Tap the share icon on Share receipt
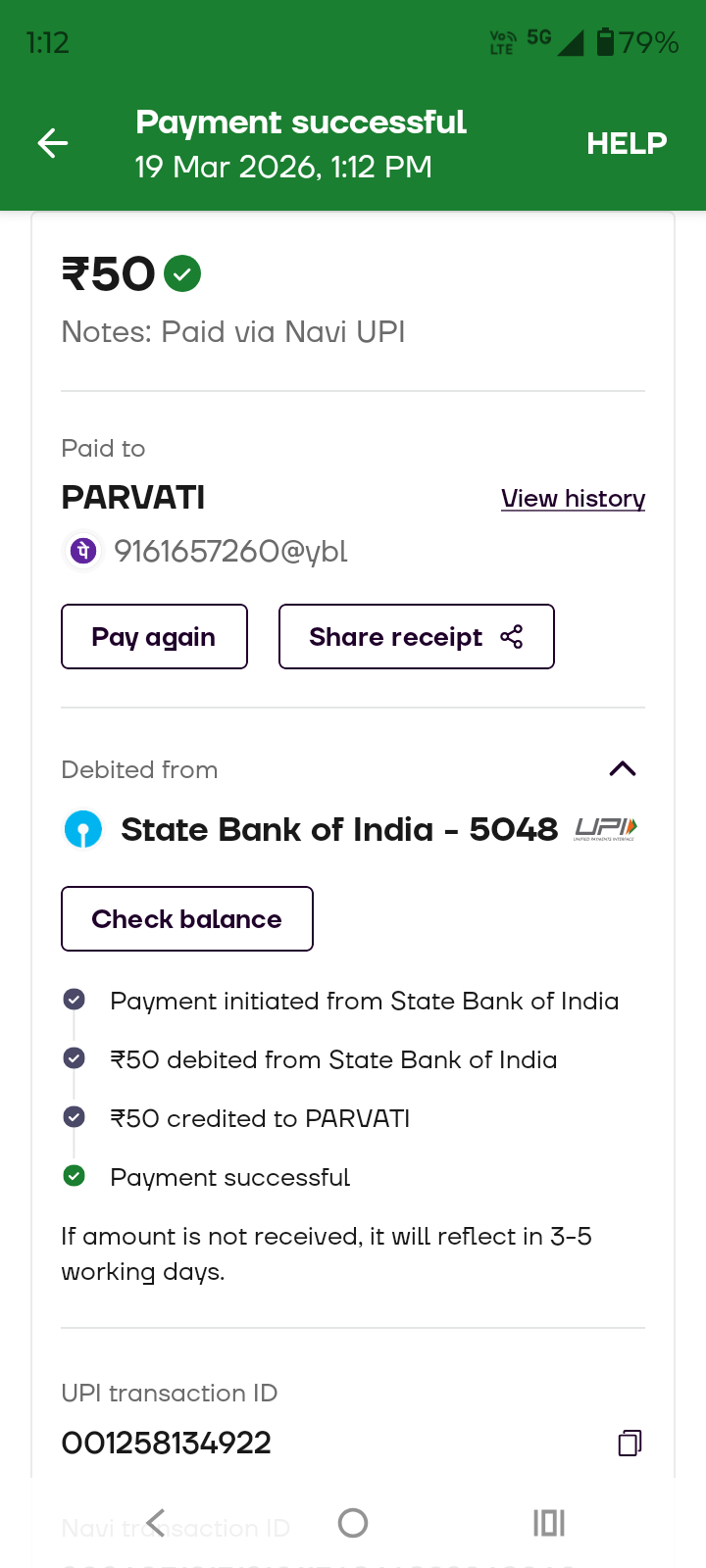The width and height of the screenshot is (706, 1568). coord(512,637)
